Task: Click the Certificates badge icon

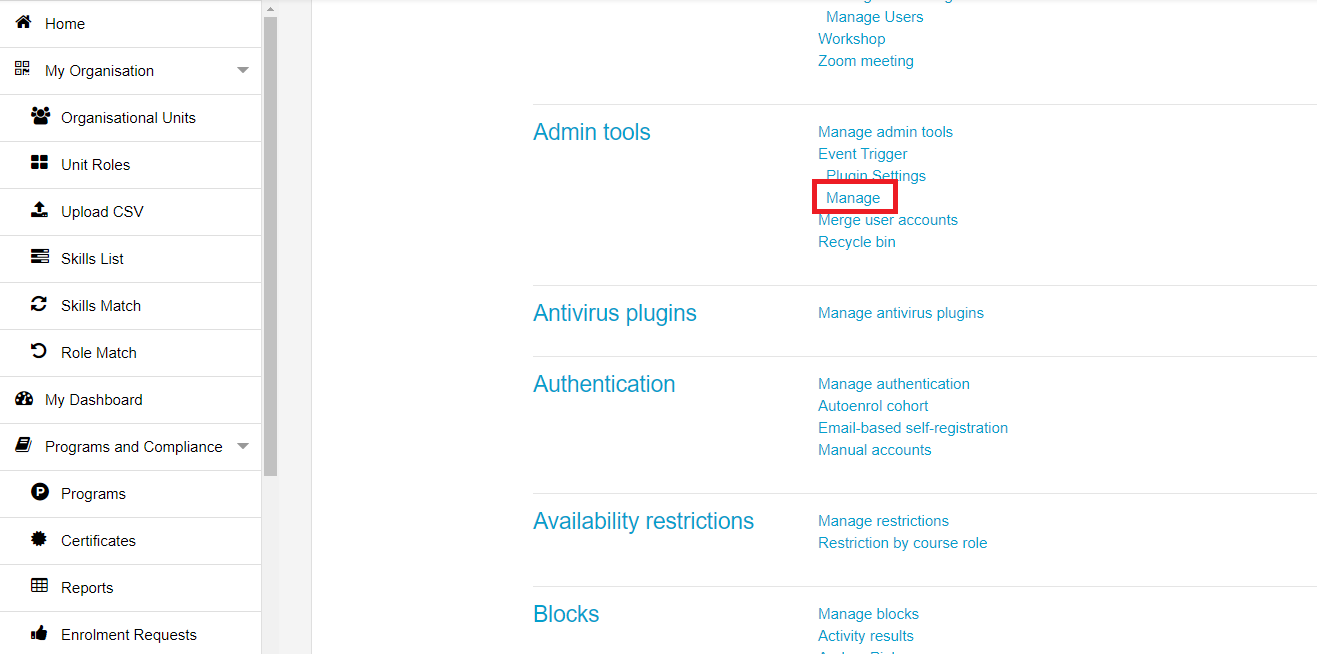Action: [40, 539]
